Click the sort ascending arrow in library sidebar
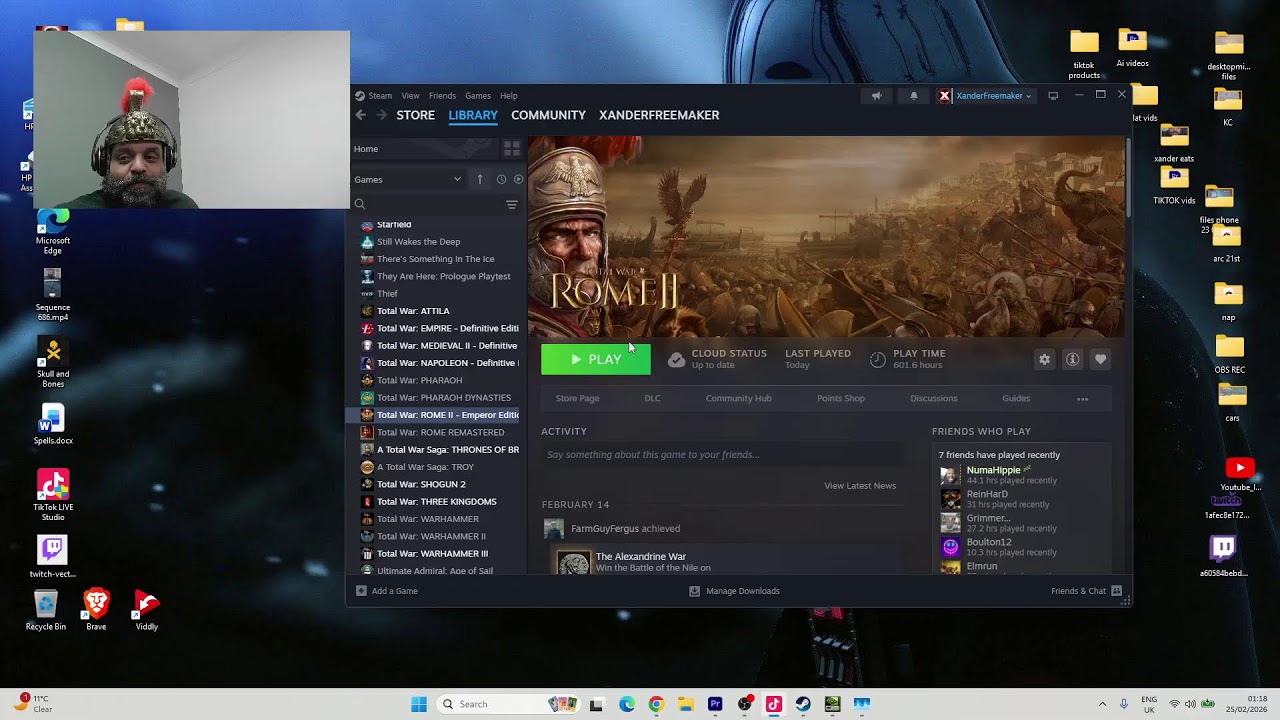 (479, 179)
